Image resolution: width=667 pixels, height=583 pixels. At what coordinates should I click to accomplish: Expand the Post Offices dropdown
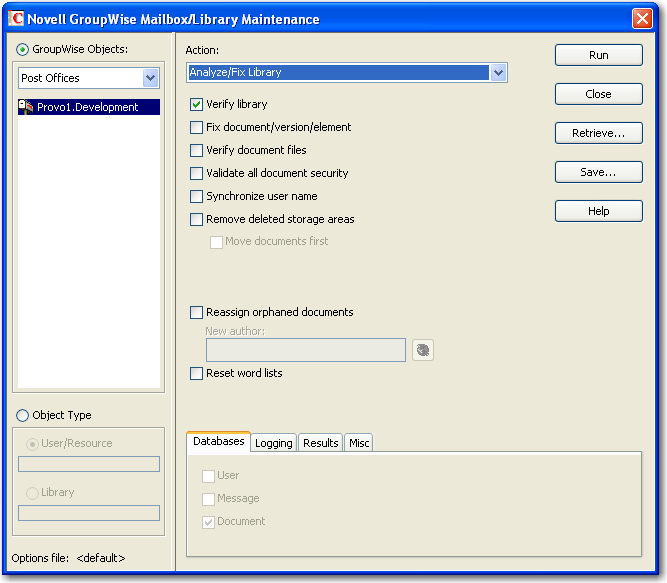click(150, 78)
